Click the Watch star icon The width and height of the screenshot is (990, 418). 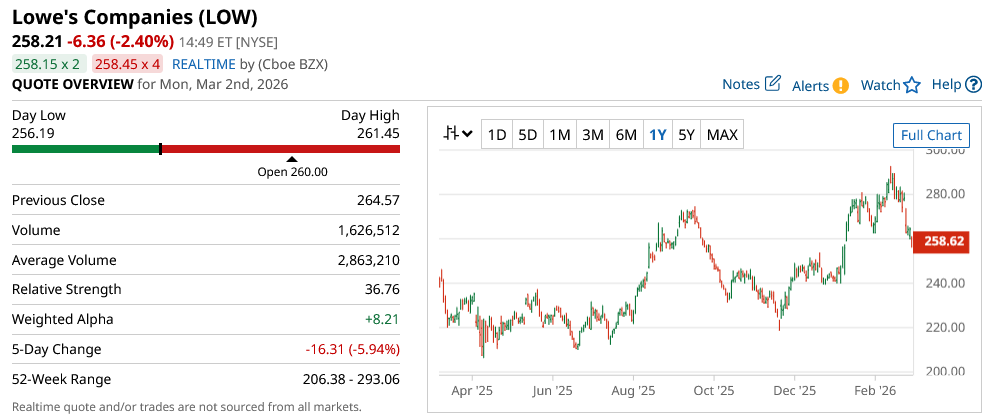pos(912,85)
